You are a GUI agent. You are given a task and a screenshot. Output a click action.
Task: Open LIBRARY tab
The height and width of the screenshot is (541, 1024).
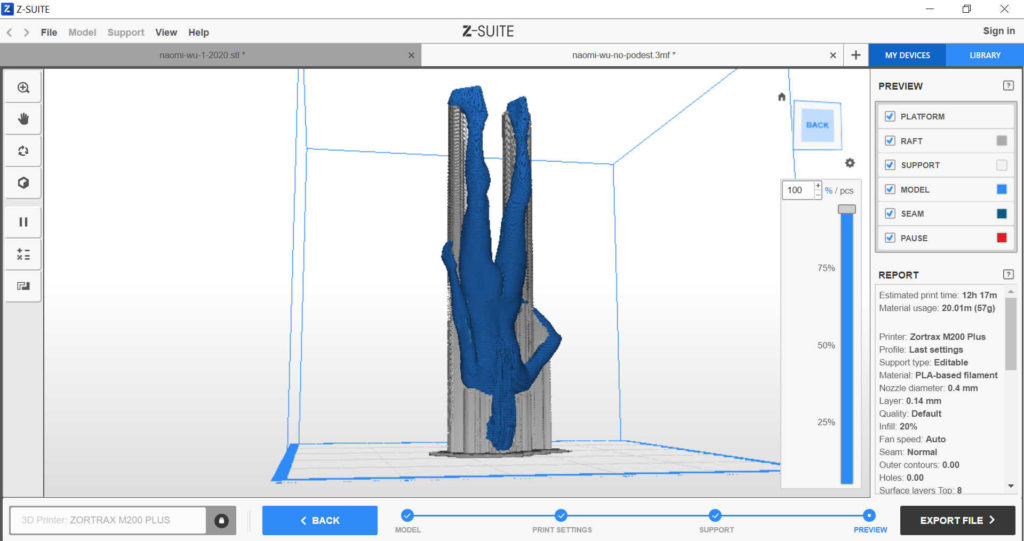[985, 56]
